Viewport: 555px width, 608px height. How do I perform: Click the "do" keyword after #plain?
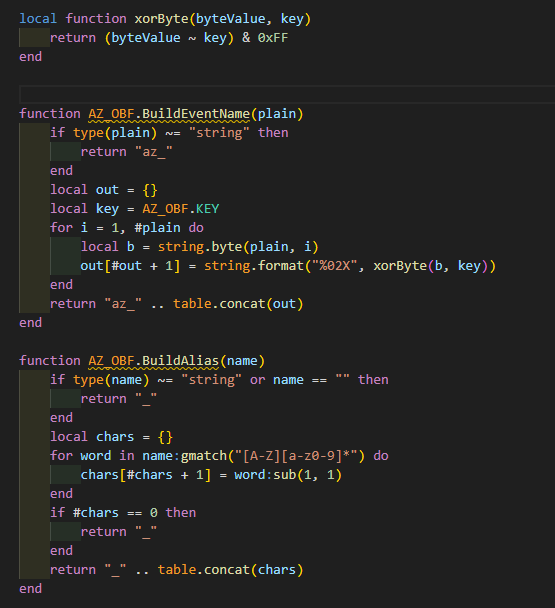click(x=196, y=228)
